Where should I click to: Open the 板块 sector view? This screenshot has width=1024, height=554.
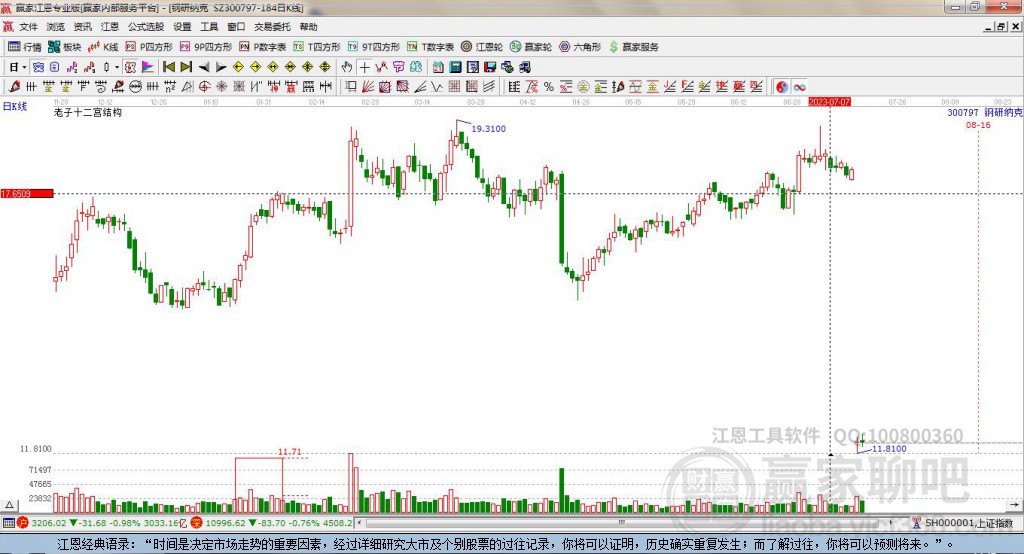[x=64, y=46]
